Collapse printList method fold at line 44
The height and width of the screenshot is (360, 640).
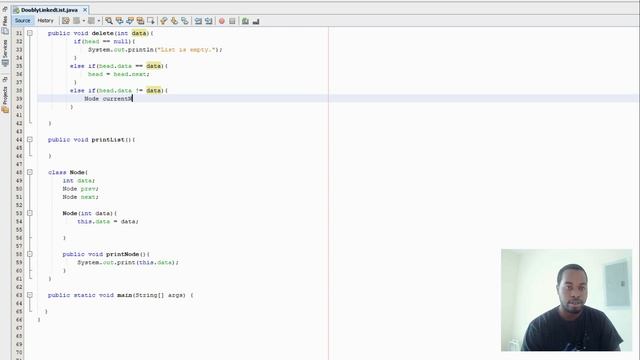tap(30, 140)
